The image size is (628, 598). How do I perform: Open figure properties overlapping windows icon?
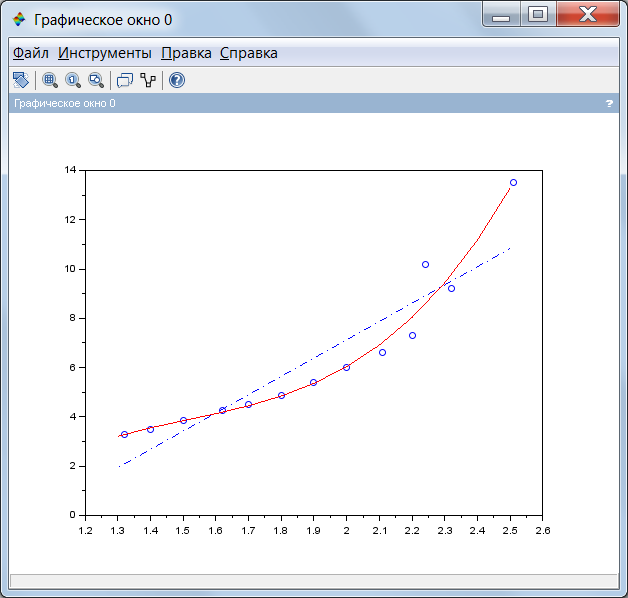[125, 80]
